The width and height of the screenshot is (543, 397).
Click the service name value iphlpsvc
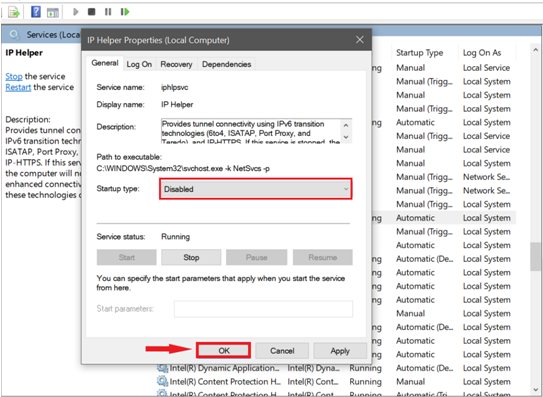tap(175, 87)
